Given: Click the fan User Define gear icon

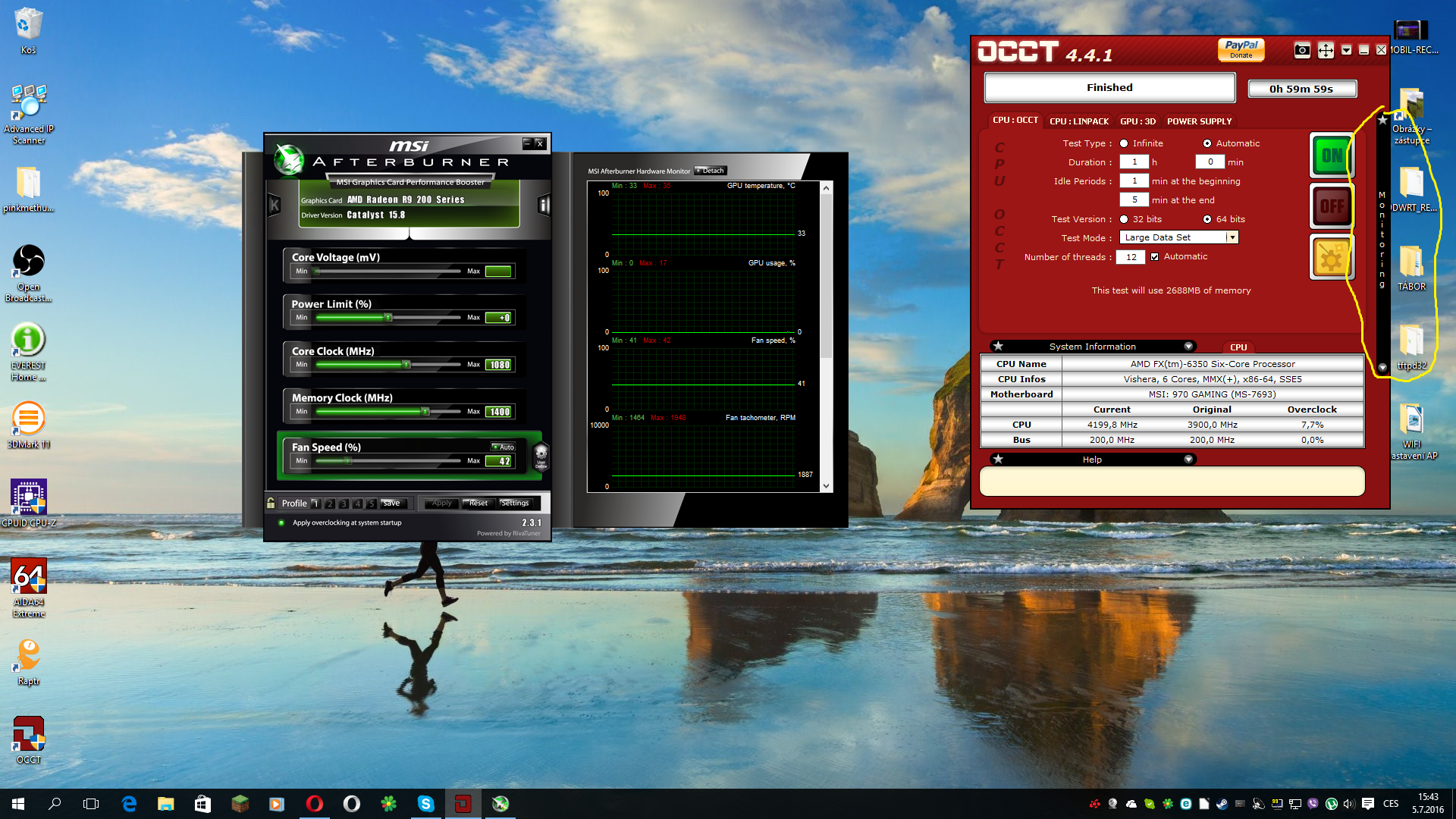Looking at the screenshot, I should [541, 455].
